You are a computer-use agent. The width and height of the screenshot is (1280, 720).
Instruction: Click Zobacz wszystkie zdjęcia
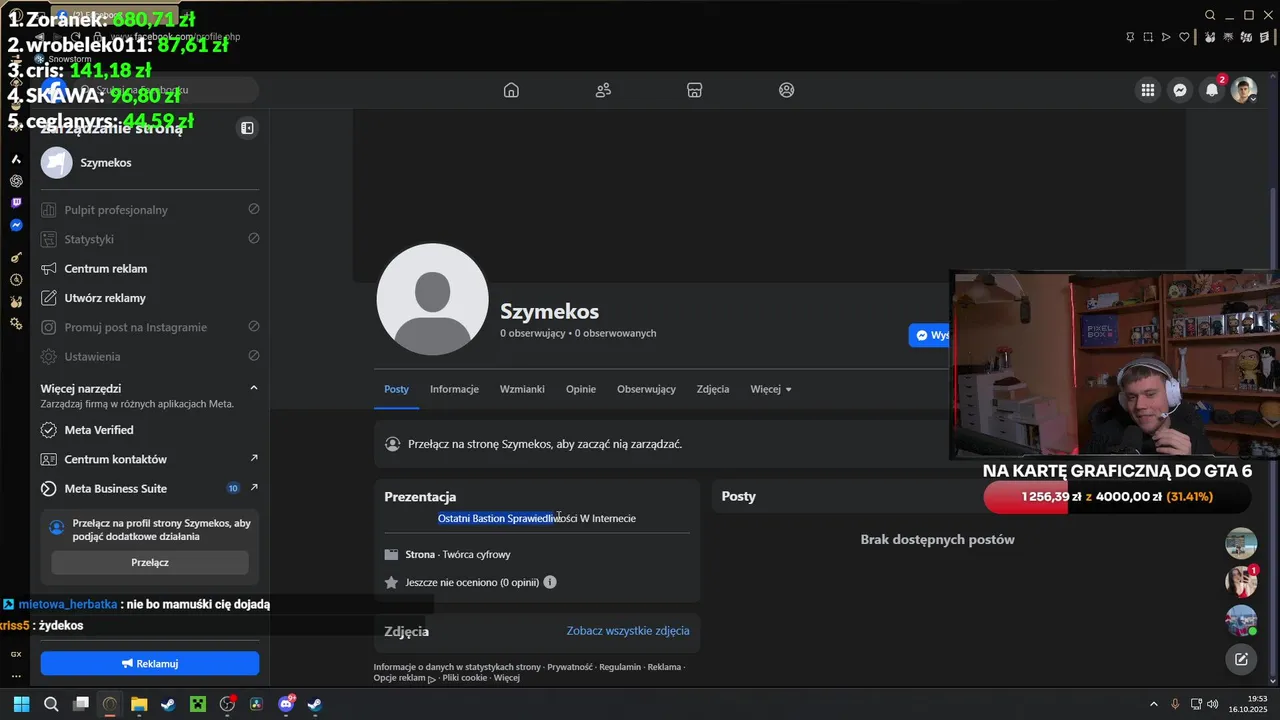tap(628, 631)
